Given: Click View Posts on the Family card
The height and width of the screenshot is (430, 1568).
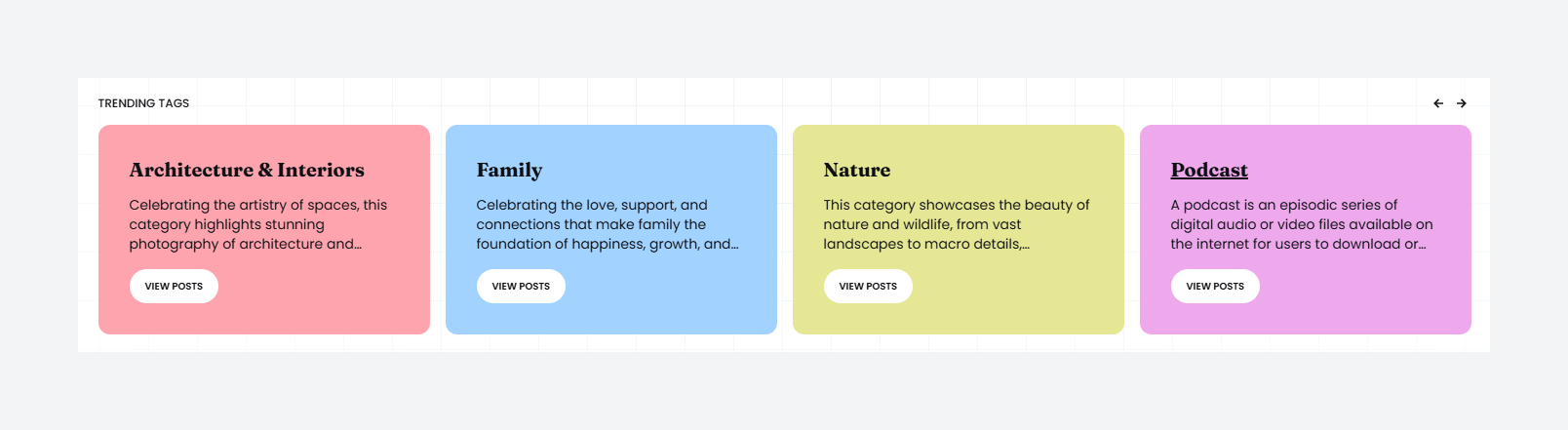Looking at the screenshot, I should click(521, 287).
